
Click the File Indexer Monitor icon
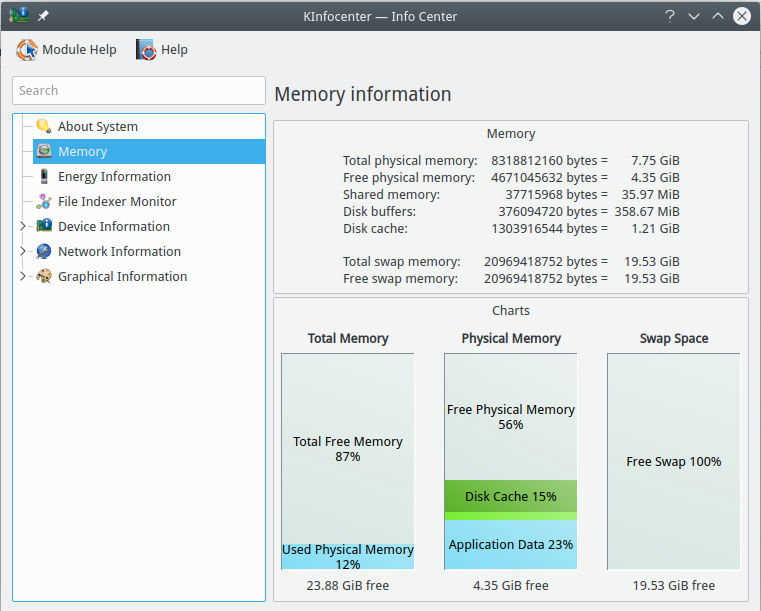(x=44, y=201)
